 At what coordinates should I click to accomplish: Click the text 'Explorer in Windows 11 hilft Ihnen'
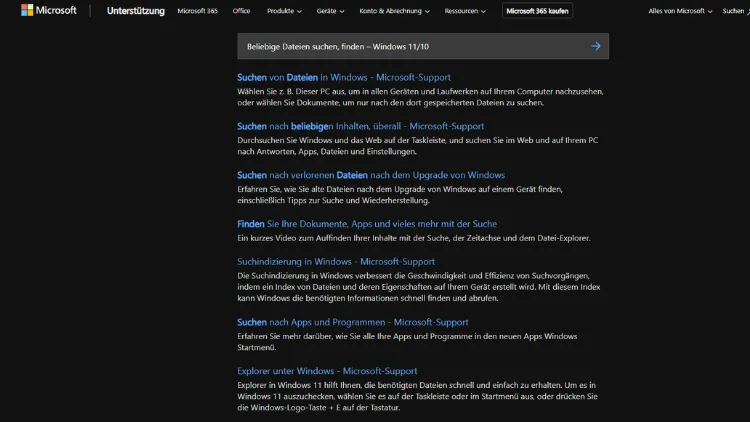pyautogui.click(x=299, y=385)
